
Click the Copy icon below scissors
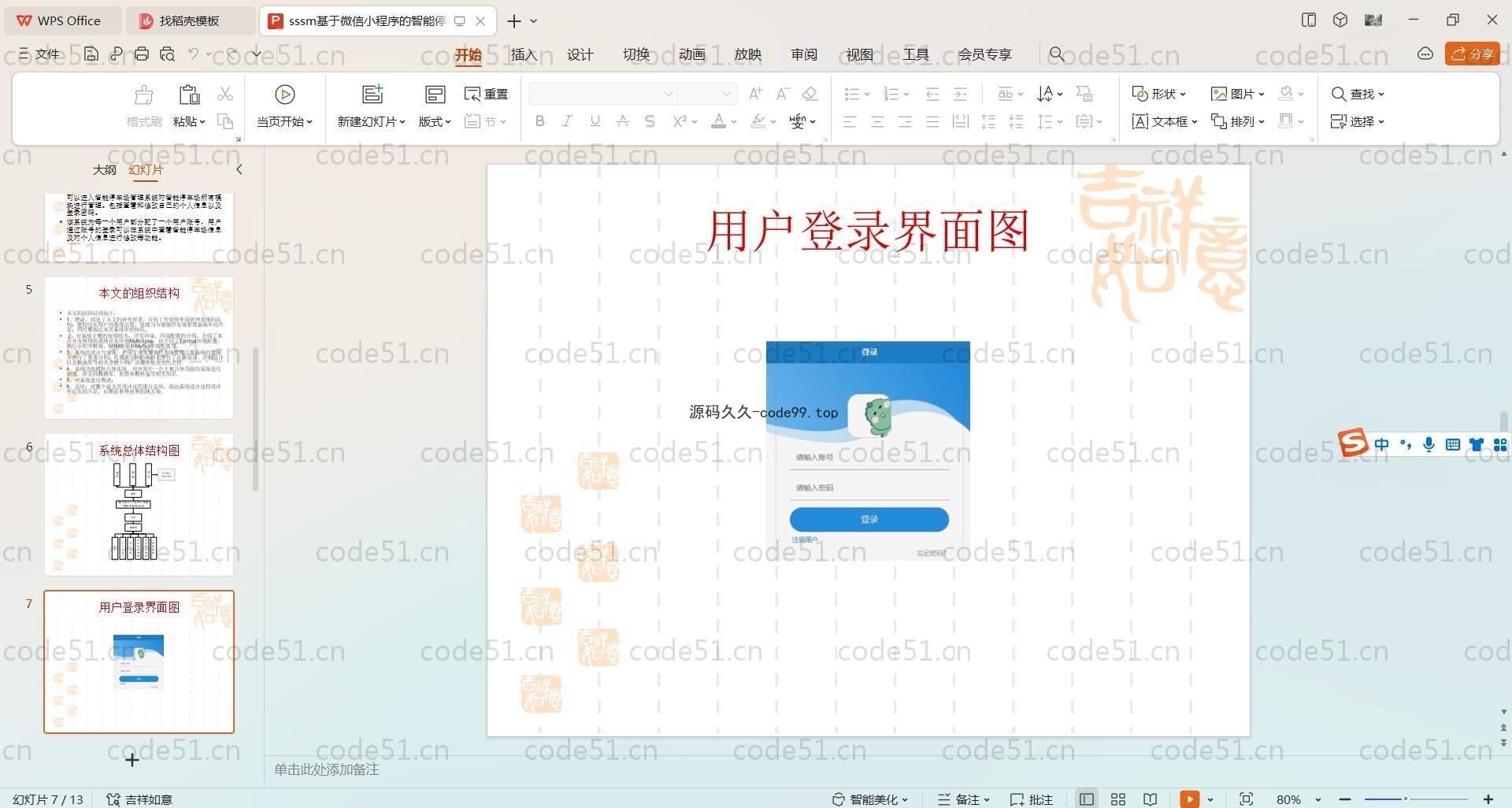[225, 121]
